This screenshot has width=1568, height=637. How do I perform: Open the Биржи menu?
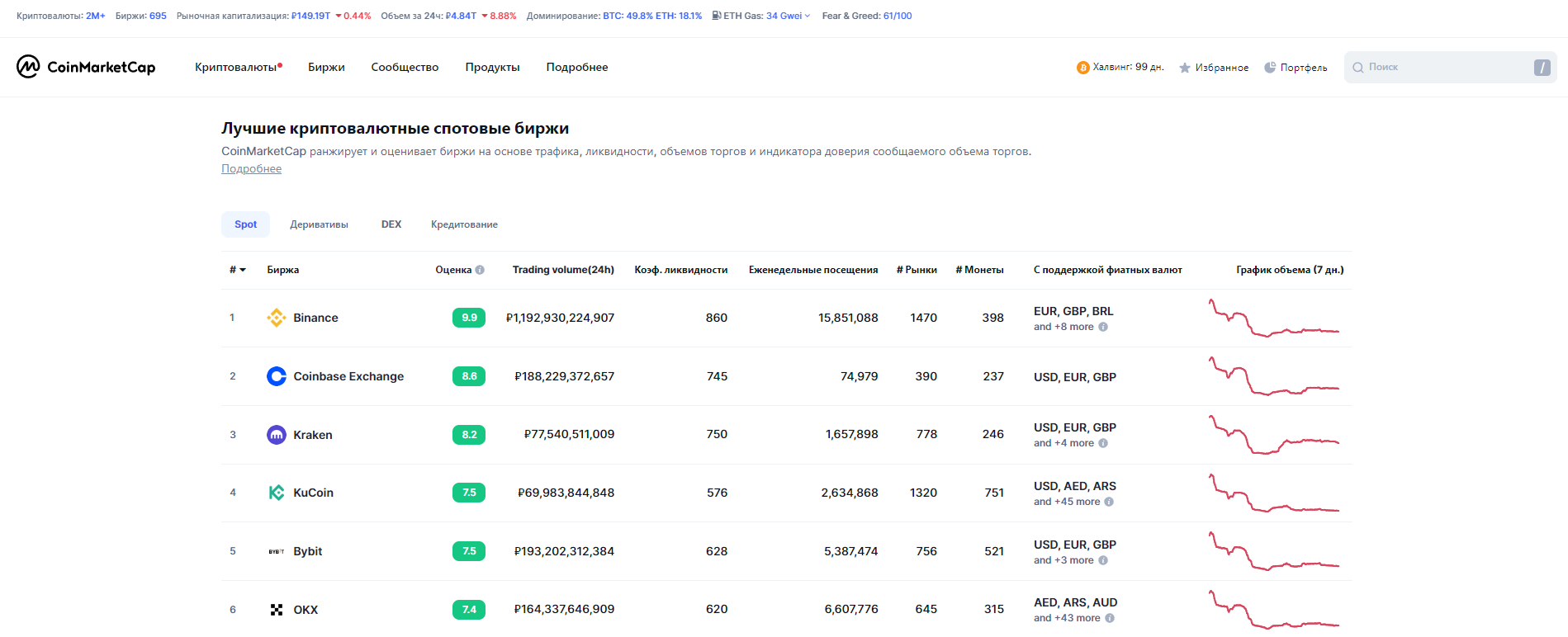(x=326, y=68)
